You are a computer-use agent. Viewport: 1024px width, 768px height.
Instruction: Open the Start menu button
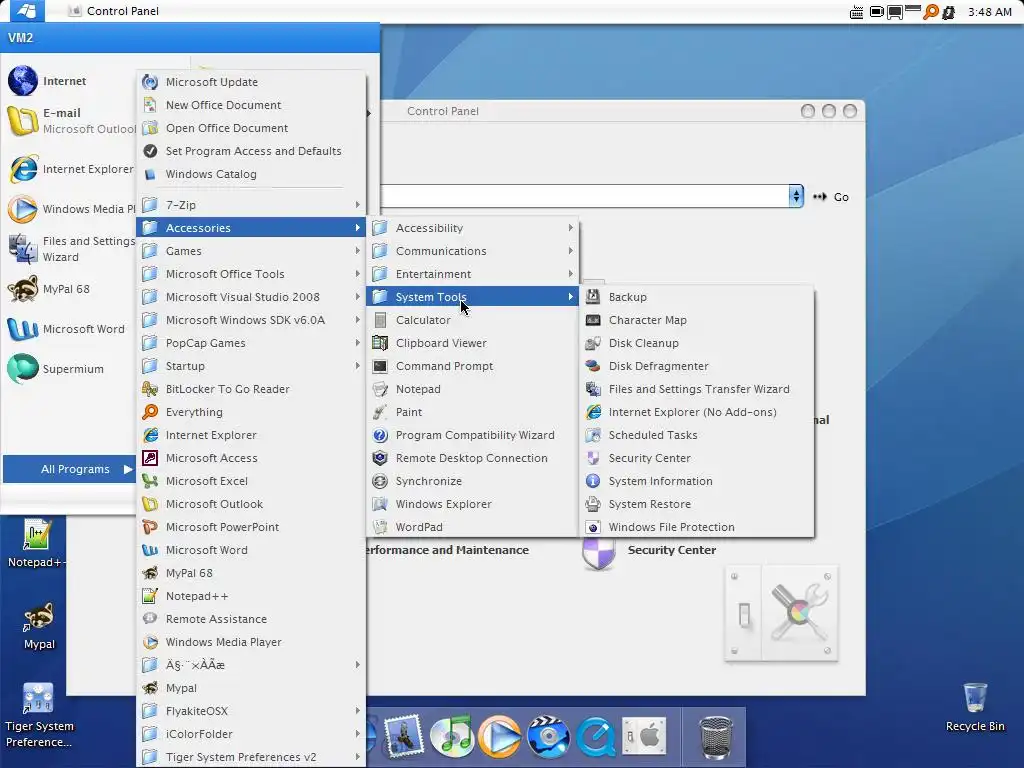(x=26, y=11)
